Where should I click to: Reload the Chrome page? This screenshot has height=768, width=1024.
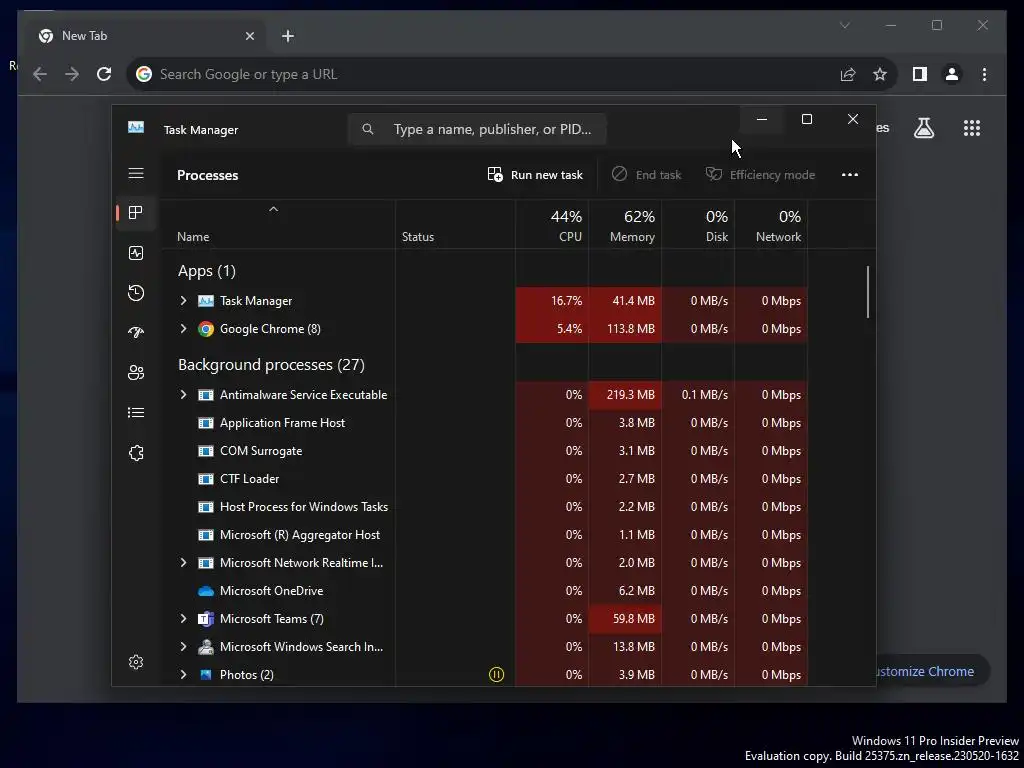click(104, 74)
